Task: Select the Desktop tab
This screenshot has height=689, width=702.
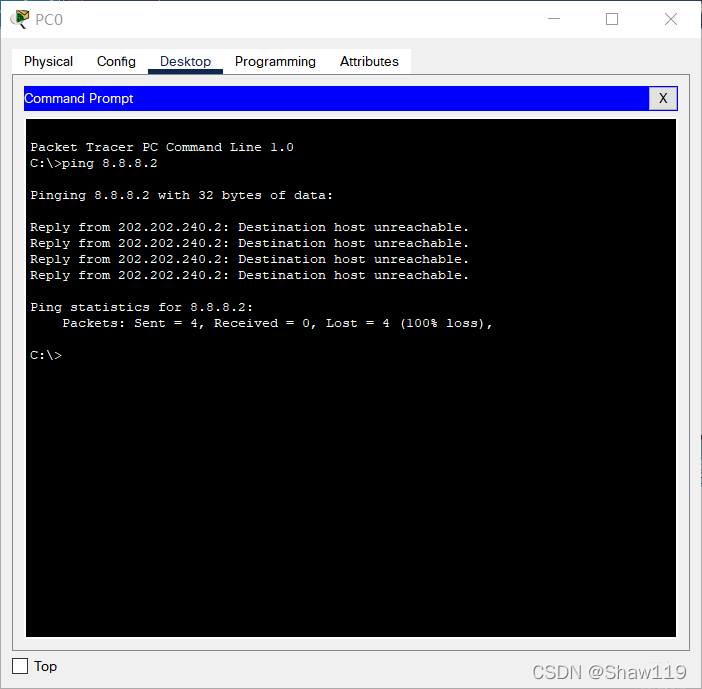Action: 185,61
